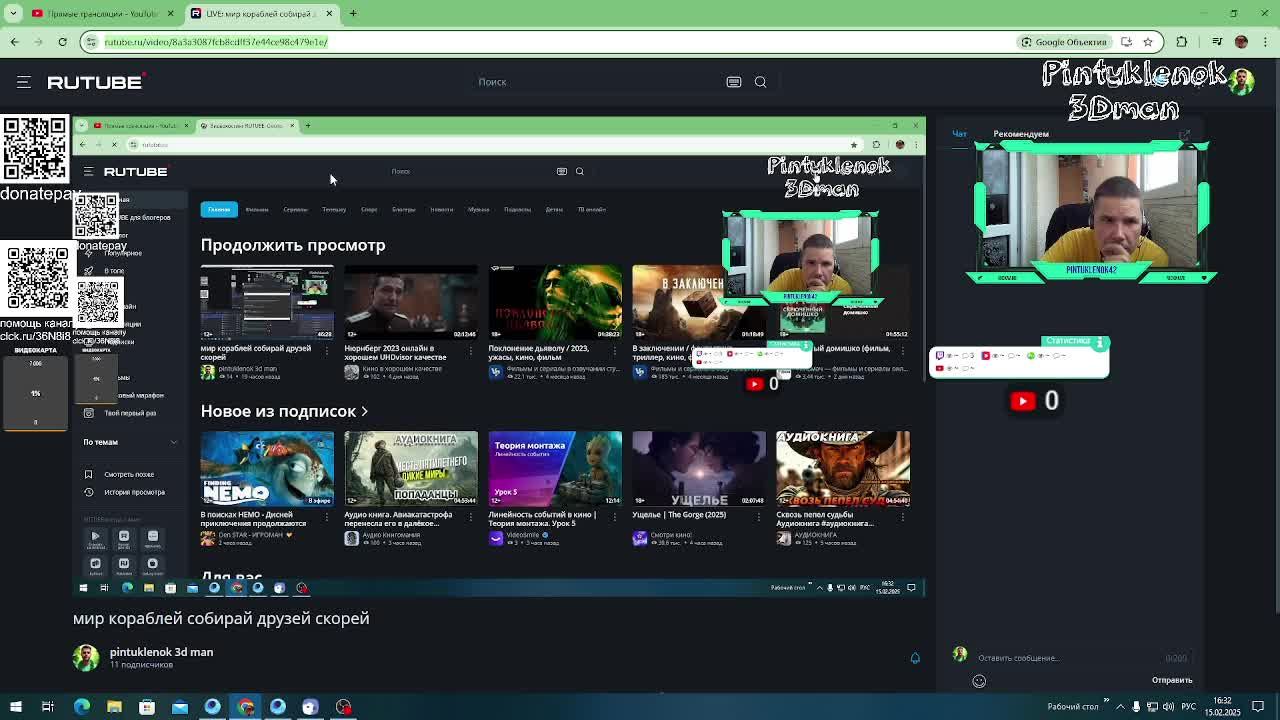1280x720 pixels.
Task: Launch Microsoft Edge from the taskbar
Action: tap(82, 707)
